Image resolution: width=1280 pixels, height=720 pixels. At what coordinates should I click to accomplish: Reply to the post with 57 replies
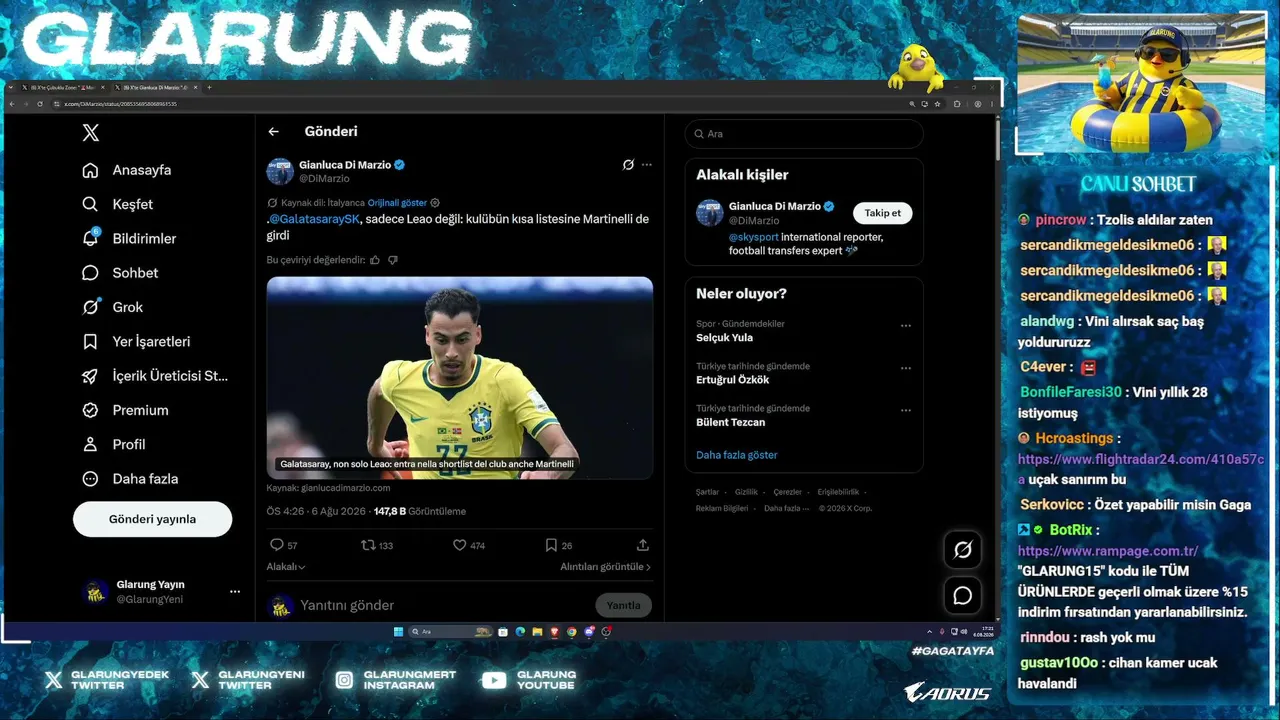[x=284, y=545]
